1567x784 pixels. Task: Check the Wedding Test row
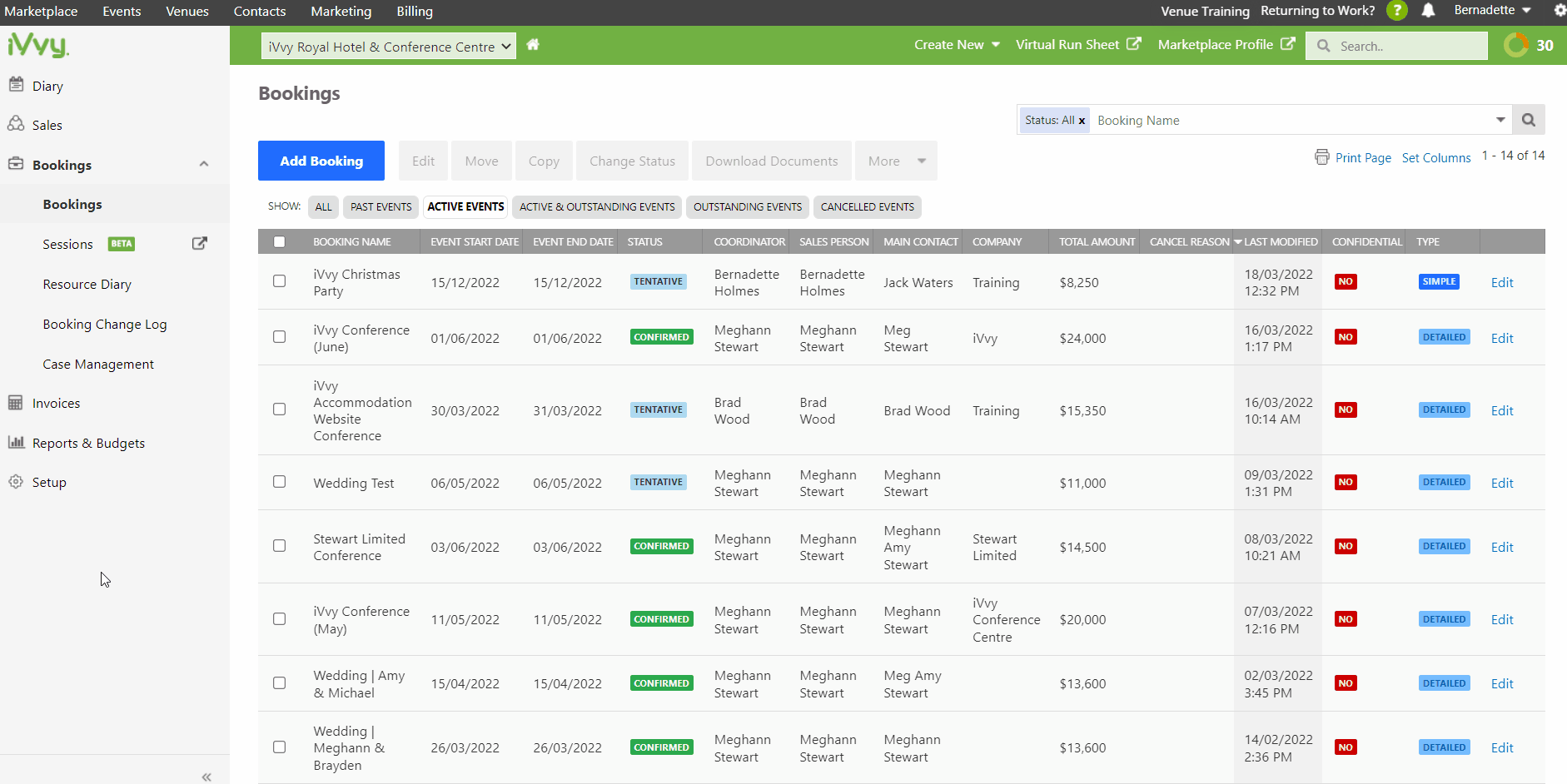click(x=280, y=482)
